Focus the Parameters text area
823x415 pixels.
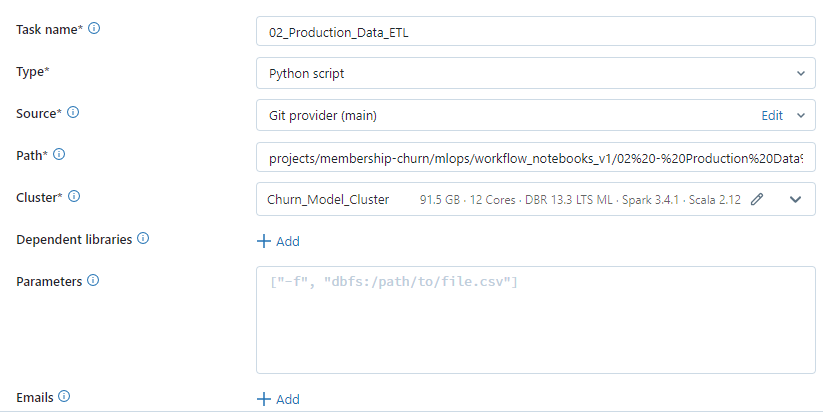(535, 320)
